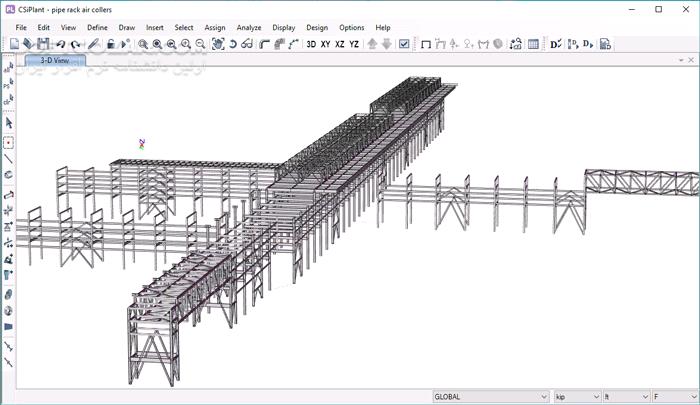
Task: Toggle the checkbox icon in the toolbar
Action: pyautogui.click(x=404, y=44)
